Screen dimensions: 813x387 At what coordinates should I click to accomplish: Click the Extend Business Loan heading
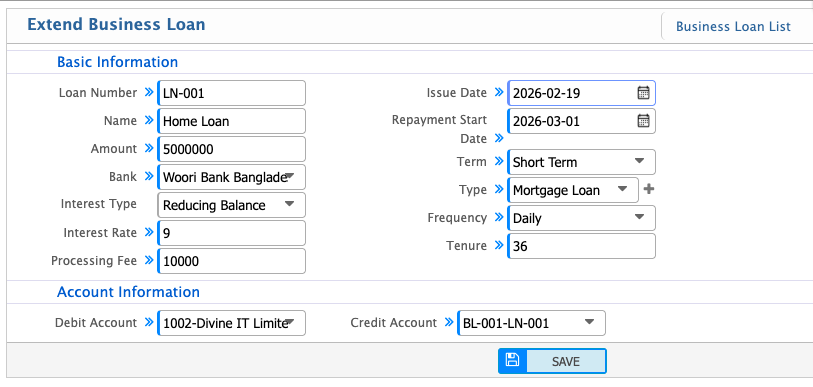pyautogui.click(x=116, y=24)
